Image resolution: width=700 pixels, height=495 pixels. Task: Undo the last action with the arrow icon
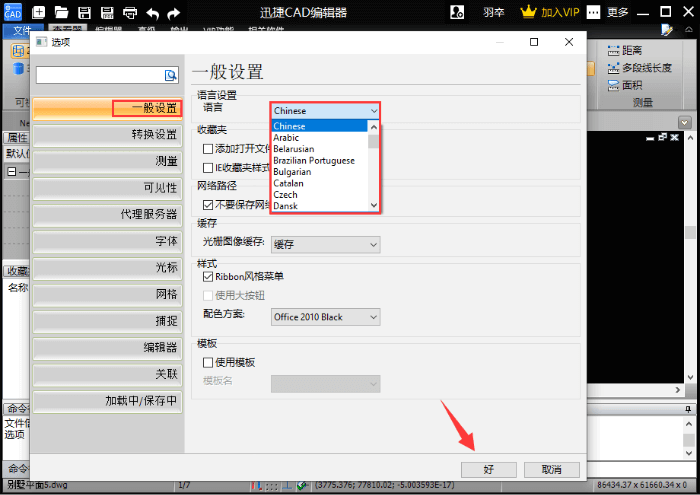tap(152, 13)
